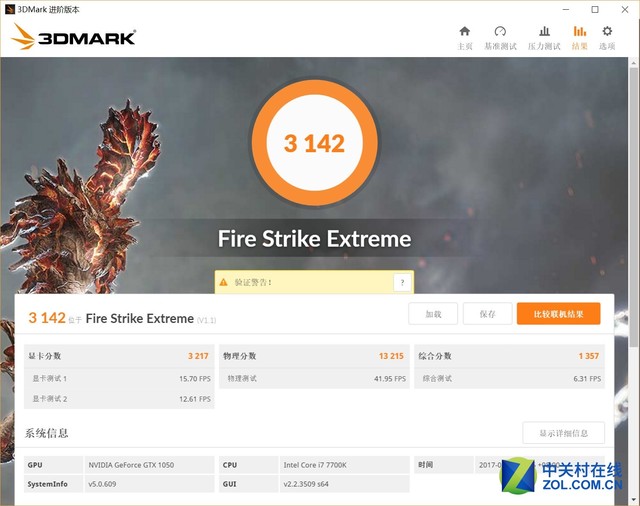This screenshot has width=640, height=506.
Task: Click the 6.31 FPS combined test value
Action: pyautogui.click(x=587, y=379)
